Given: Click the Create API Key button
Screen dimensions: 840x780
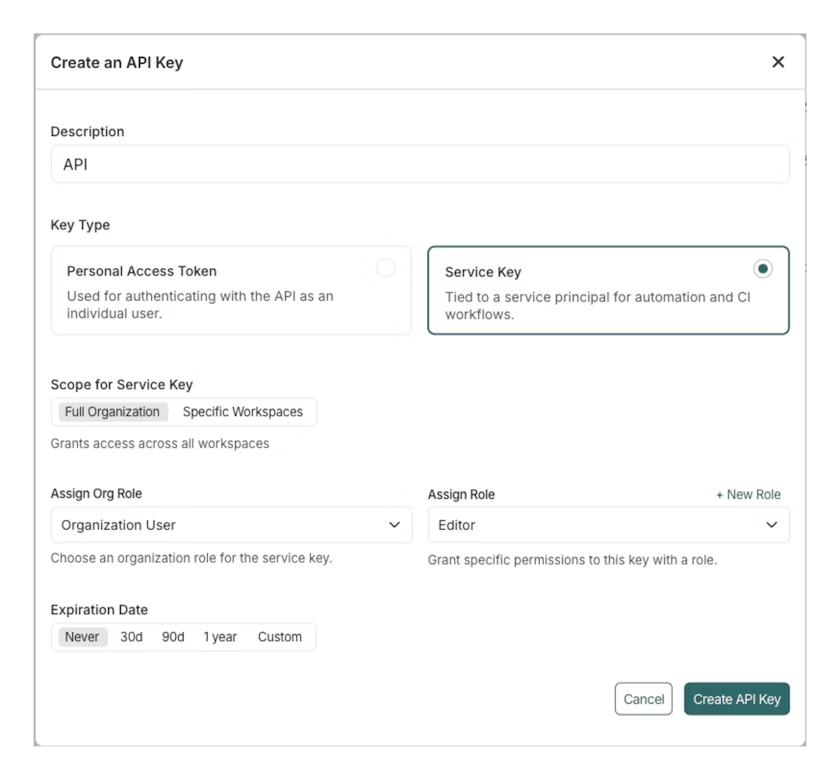Looking at the screenshot, I should (x=736, y=698).
